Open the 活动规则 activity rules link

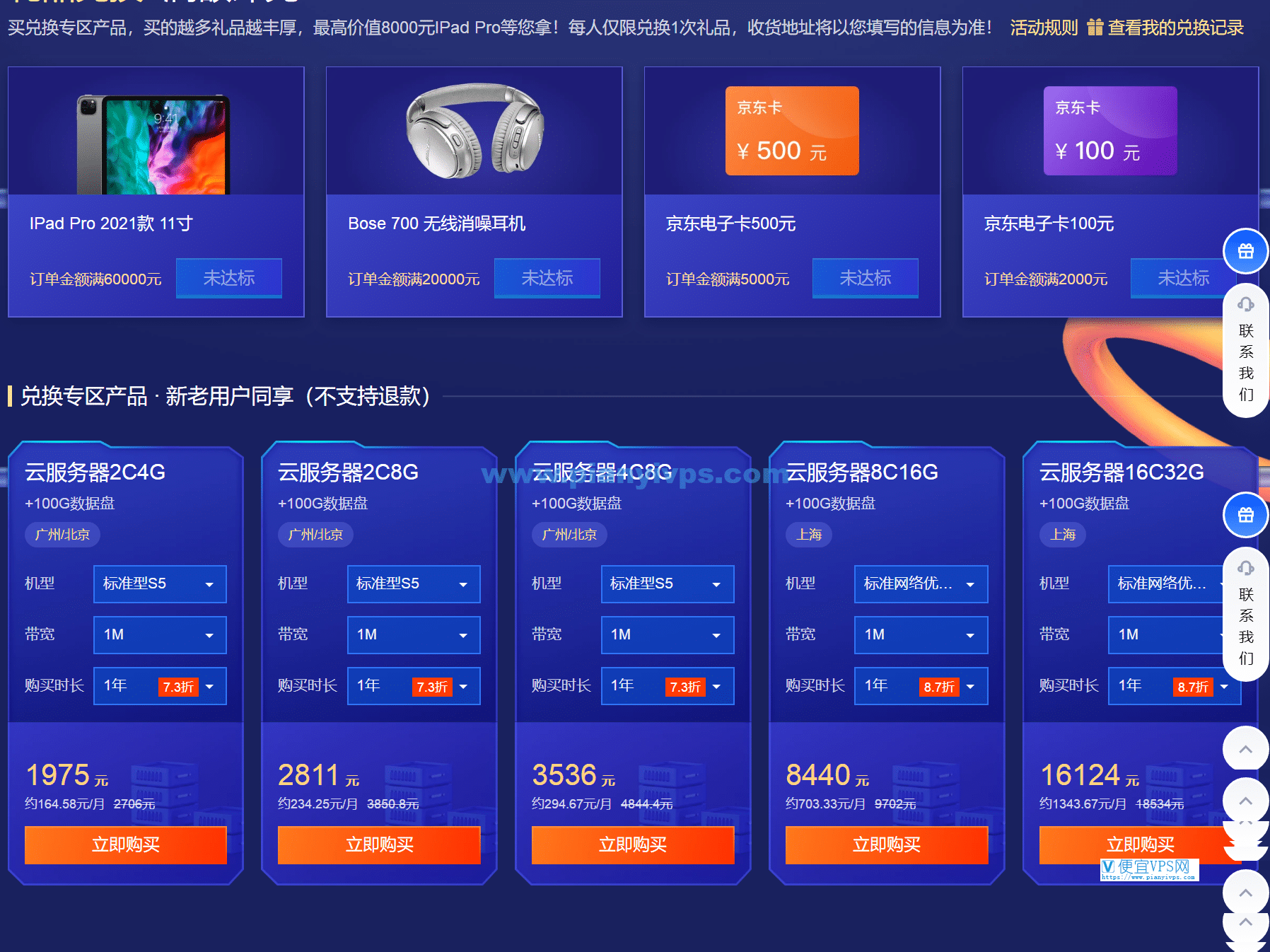(1044, 28)
